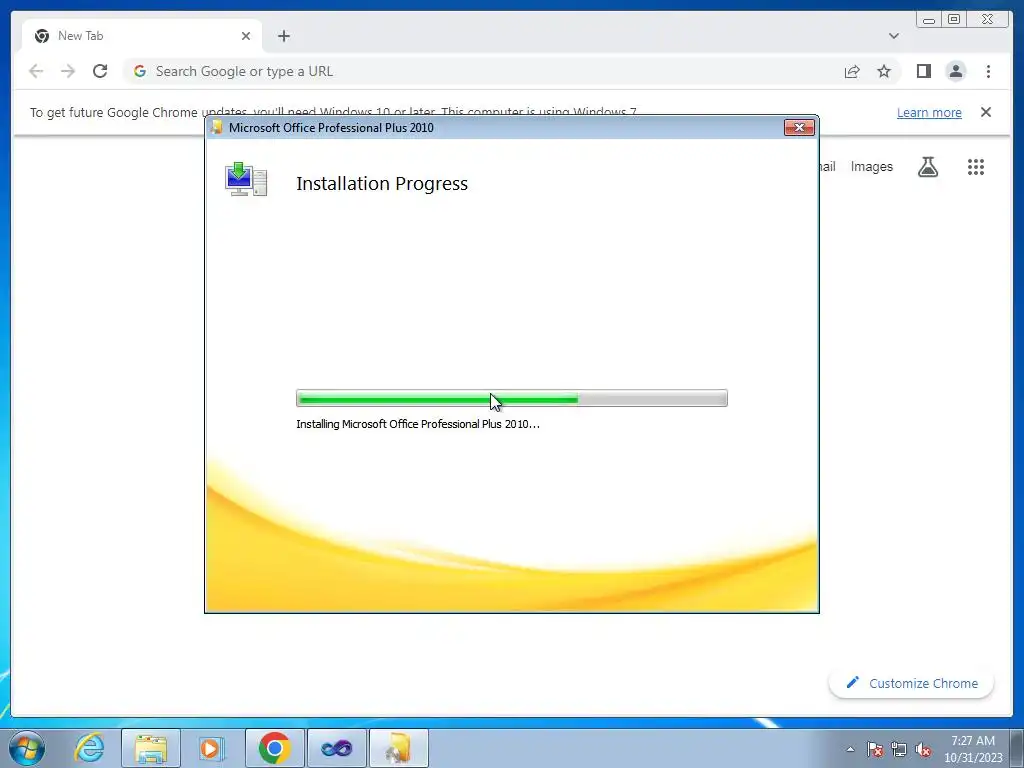Click Customize Chrome button

point(911,683)
